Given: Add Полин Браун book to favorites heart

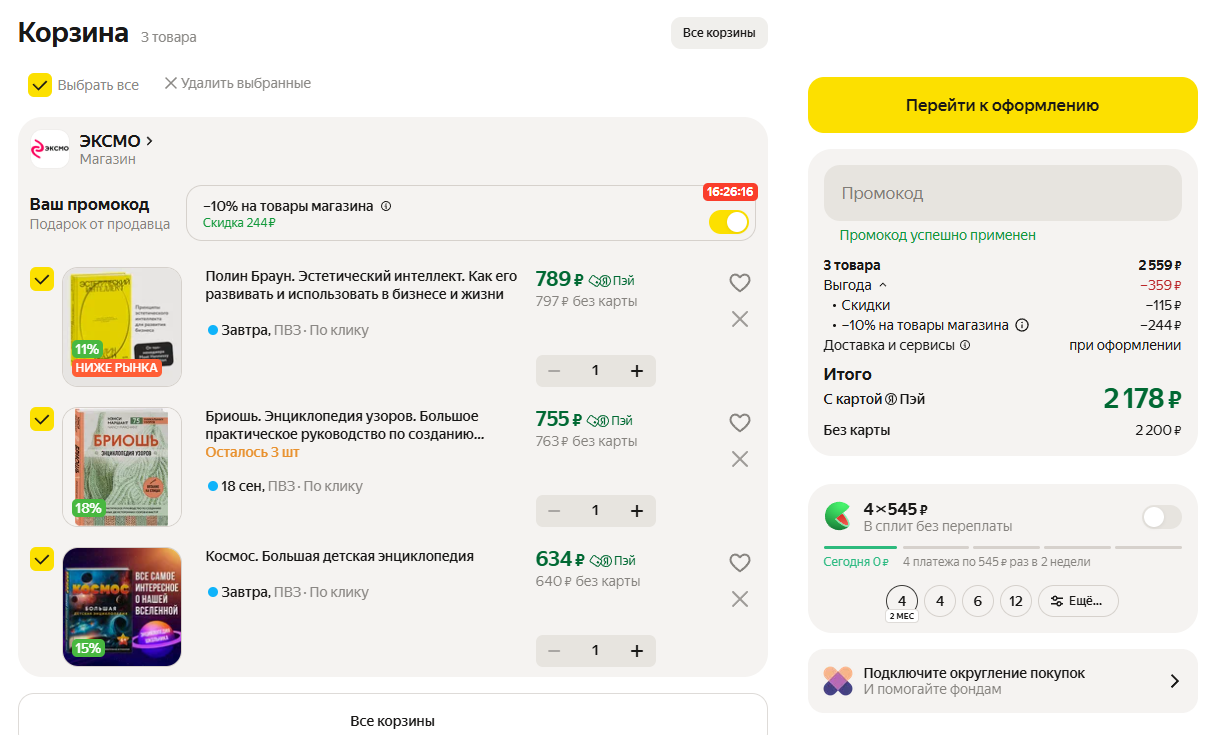Looking at the screenshot, I should [739, 283].
